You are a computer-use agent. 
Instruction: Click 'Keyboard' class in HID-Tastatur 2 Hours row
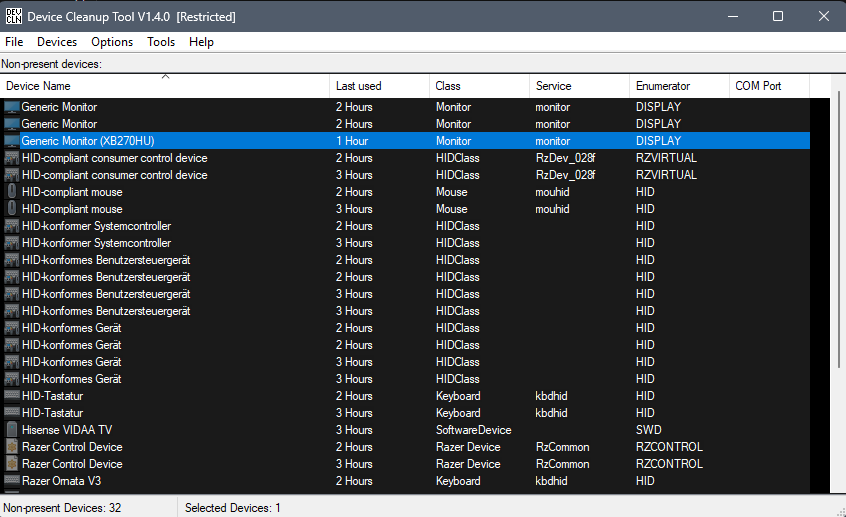point(458,396)
